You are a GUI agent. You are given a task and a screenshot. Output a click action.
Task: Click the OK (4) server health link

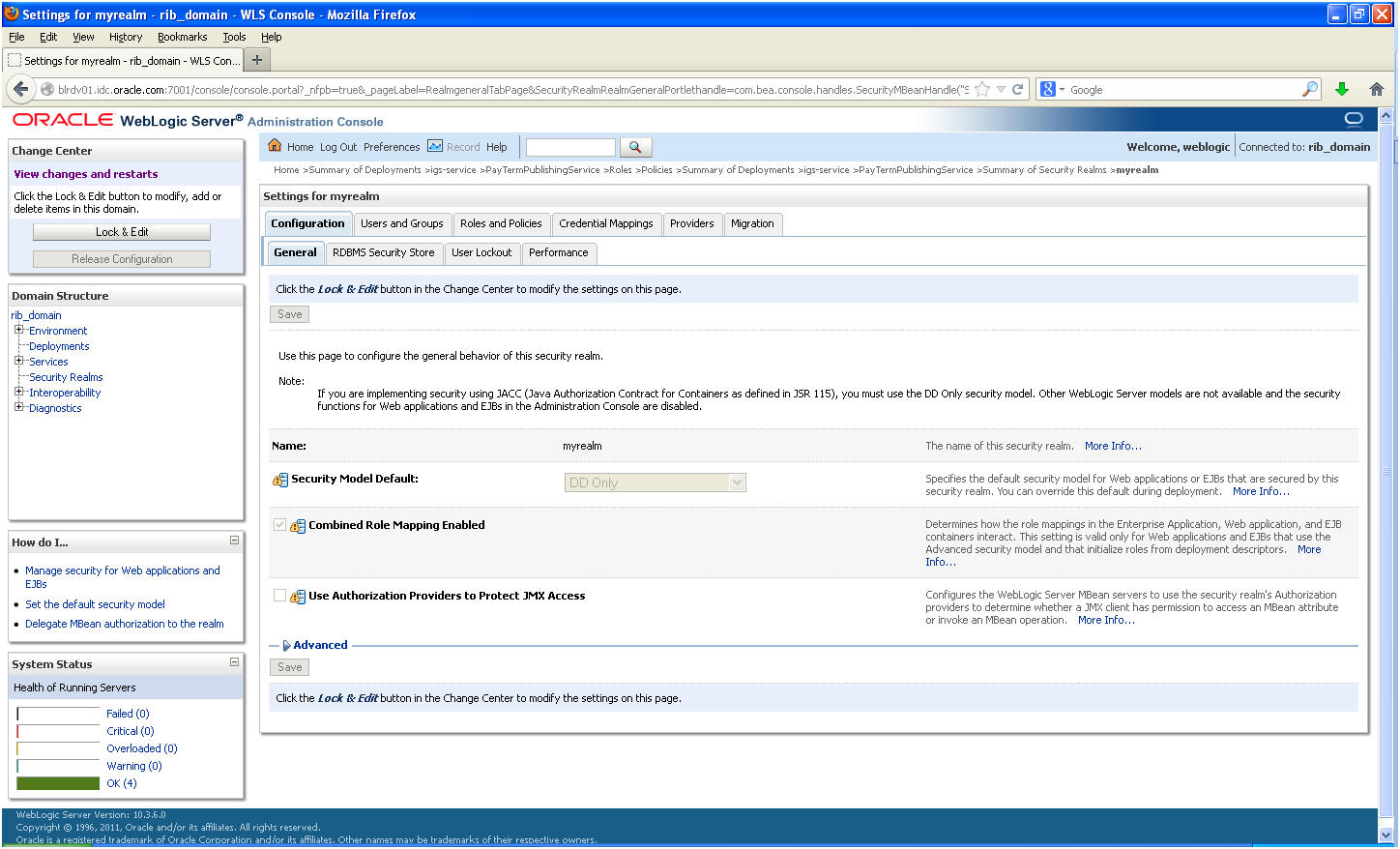[122, 783]
